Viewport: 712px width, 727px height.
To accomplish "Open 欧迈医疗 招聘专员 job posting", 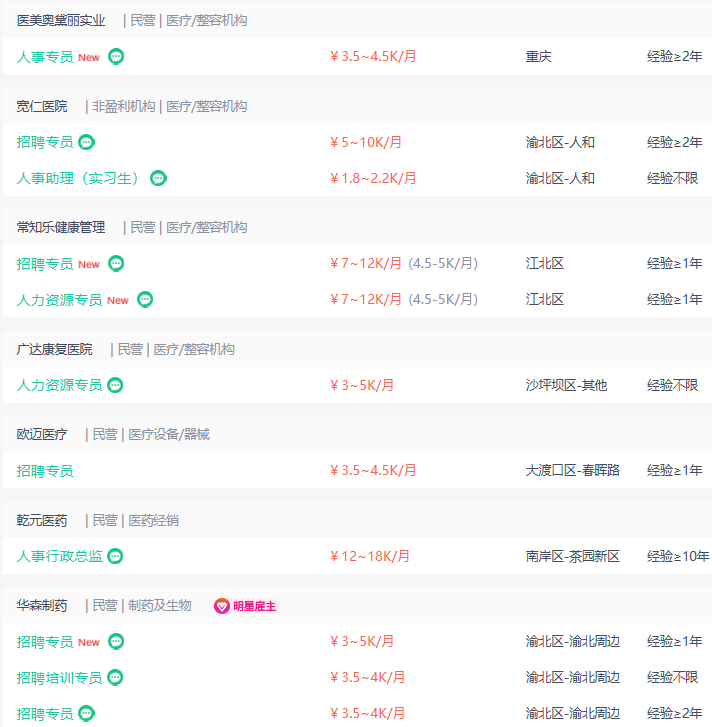I will tap(45, 470).
